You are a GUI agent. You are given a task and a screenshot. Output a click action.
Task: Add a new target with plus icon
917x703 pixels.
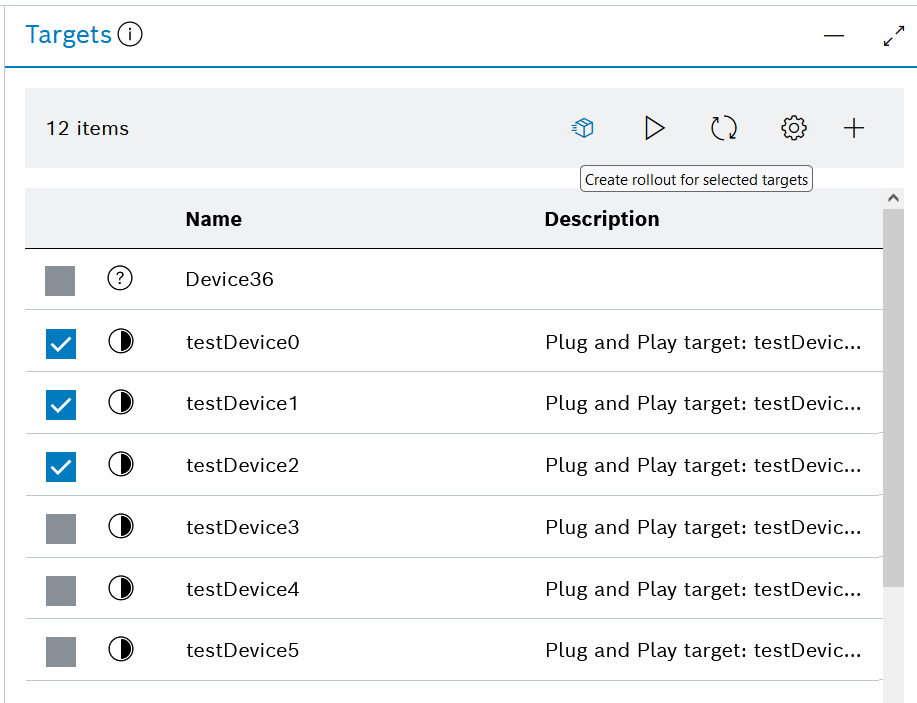tap(854, 128)
